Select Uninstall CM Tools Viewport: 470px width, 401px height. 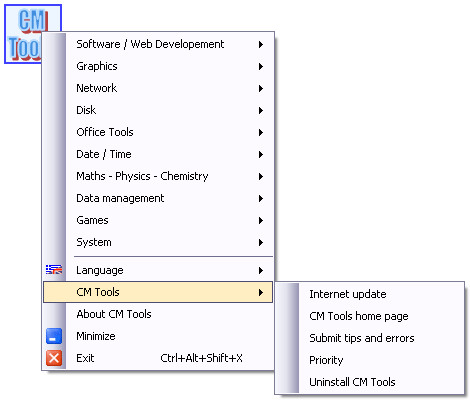[370, 382]
